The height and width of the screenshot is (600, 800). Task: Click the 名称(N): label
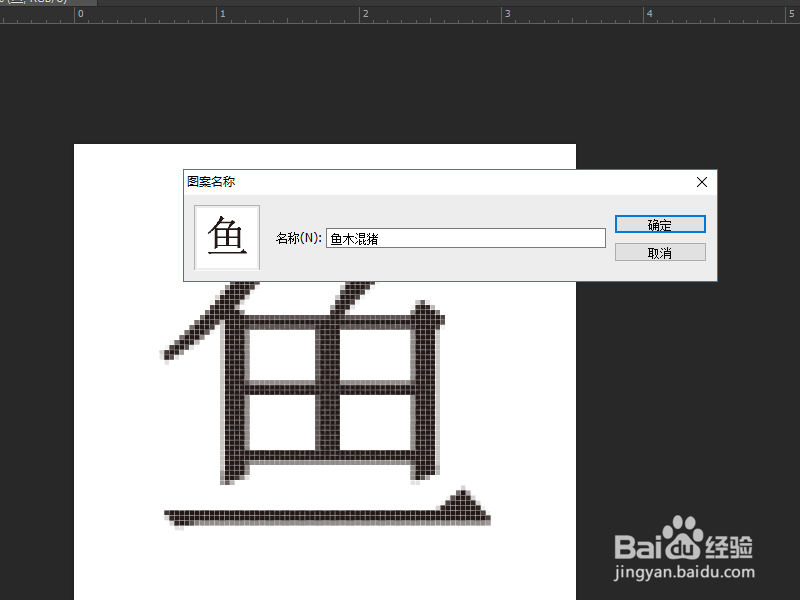(x=299, y=238)
